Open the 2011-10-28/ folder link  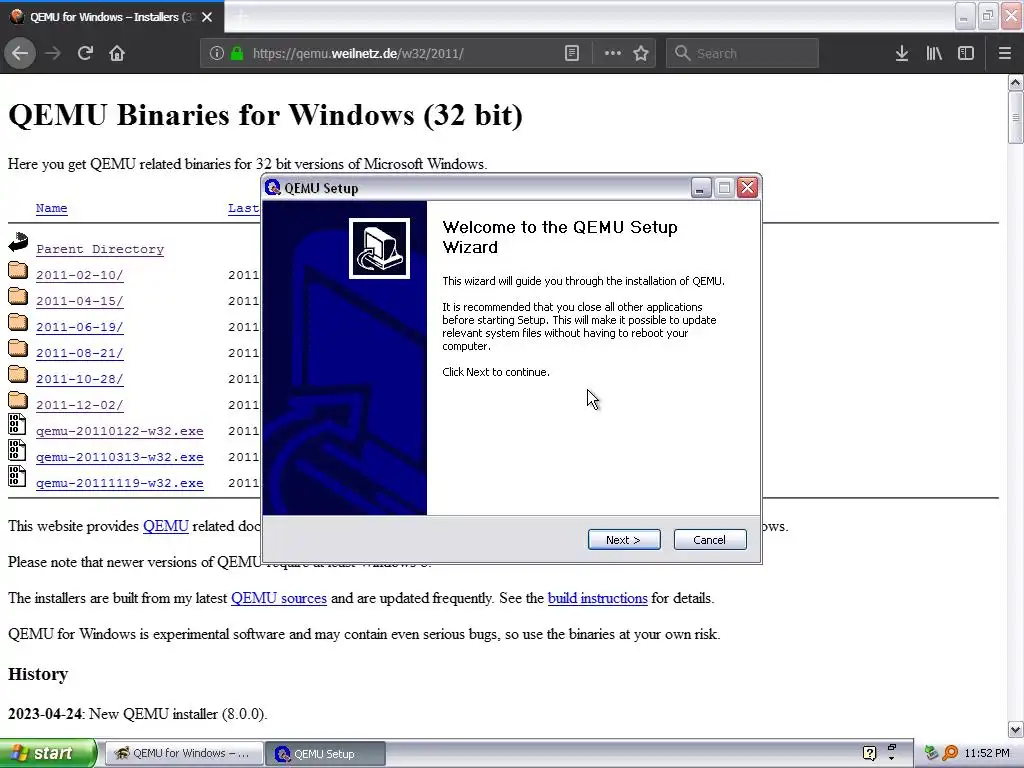(80, 379)
